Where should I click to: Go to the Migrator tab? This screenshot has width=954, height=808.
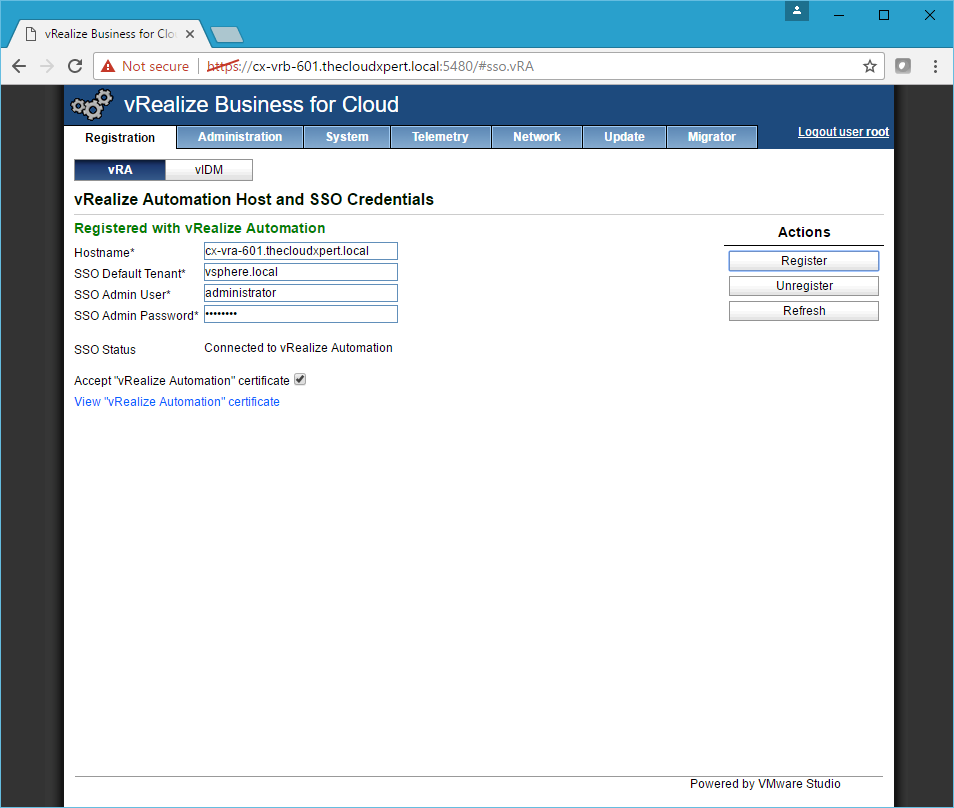(711, 137)
